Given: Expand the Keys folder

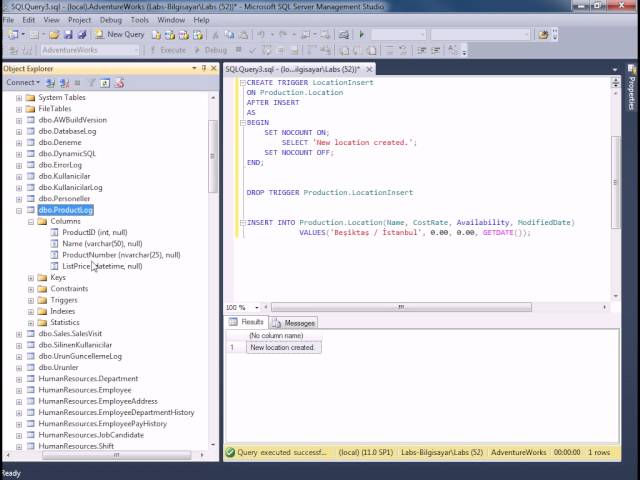Looking at the screenshot, I should (x=31, y=278).
